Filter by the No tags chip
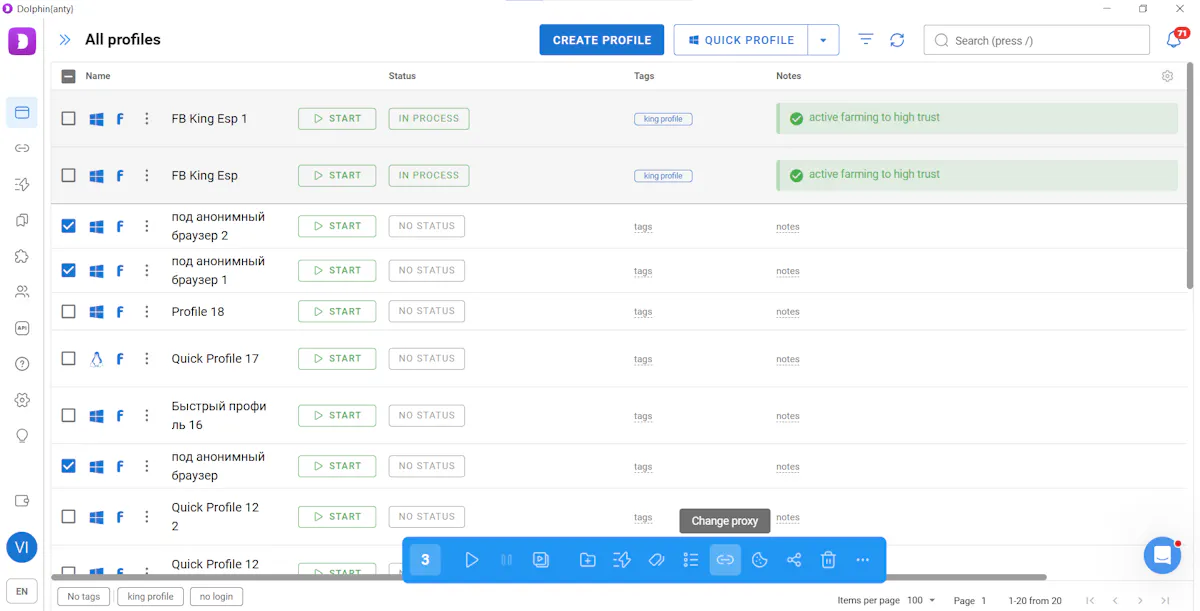The image size is (1200, 611). click(x=84, y=597)
